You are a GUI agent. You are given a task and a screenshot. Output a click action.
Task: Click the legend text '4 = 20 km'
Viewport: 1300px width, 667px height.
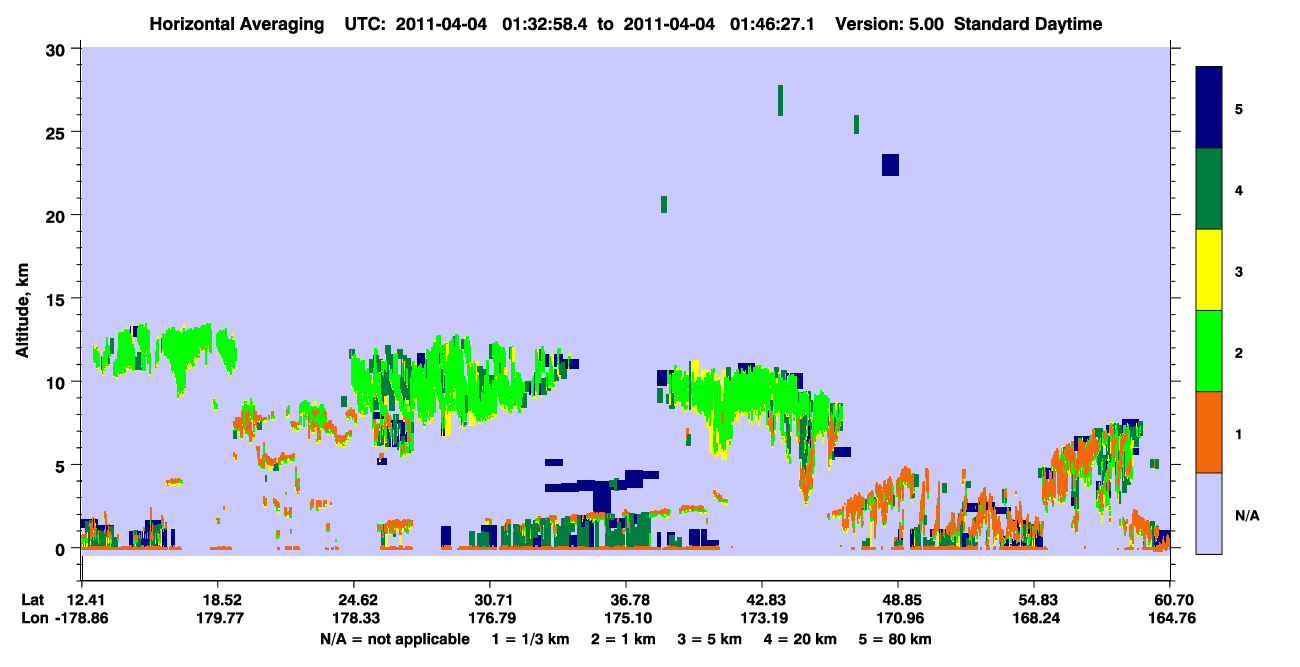pyautogui.click(x=801, y=639)
